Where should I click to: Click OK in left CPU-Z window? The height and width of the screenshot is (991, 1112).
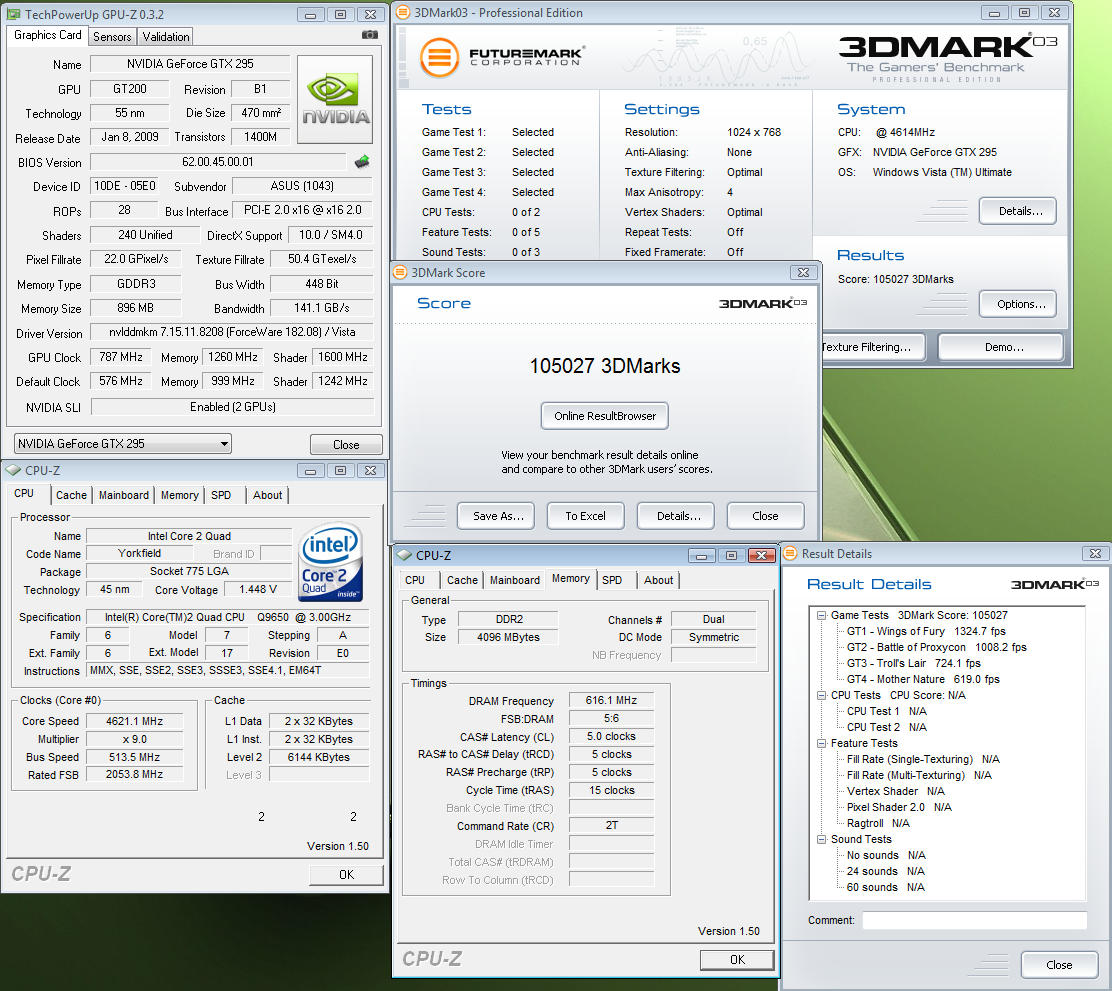pos(346,875)
